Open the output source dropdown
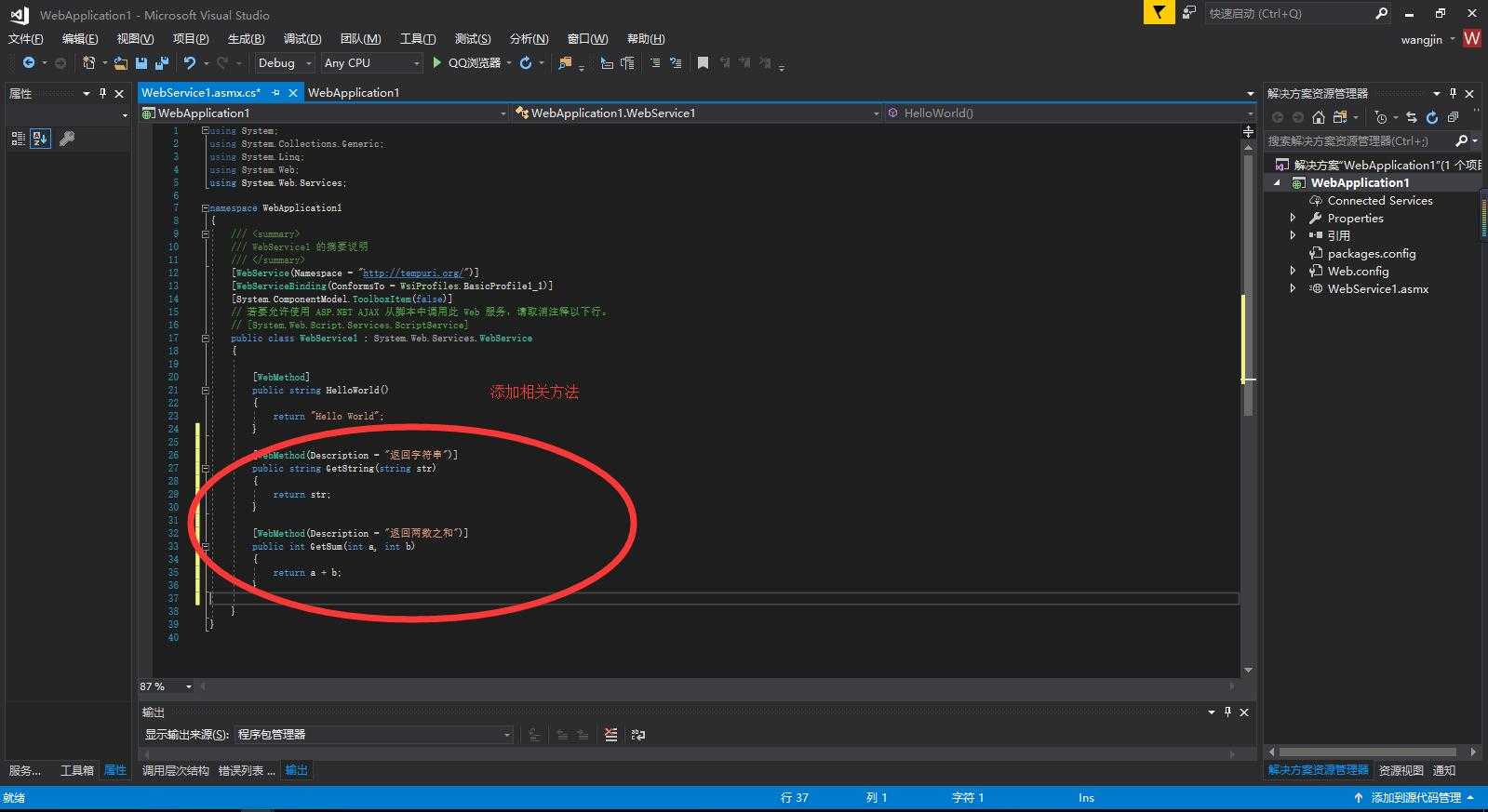 374,734
